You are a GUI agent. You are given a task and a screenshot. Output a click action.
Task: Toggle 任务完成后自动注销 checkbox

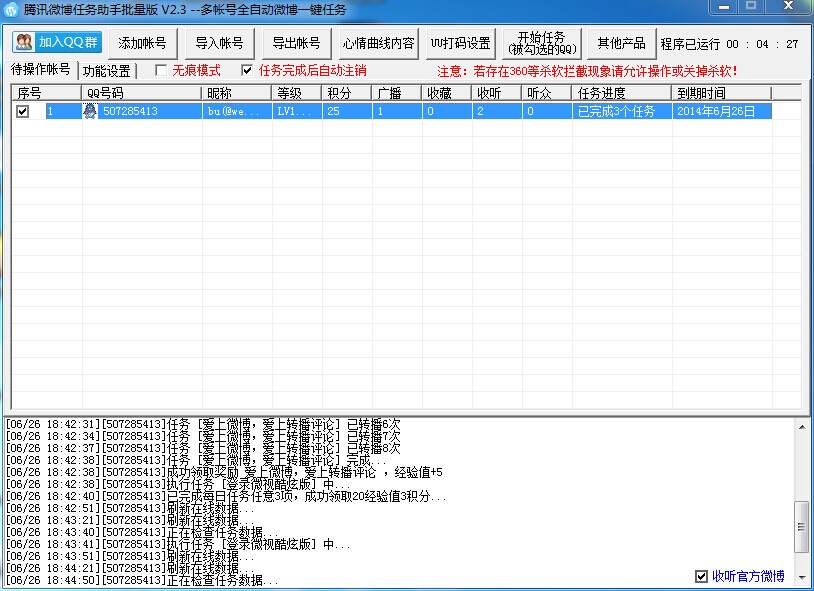click(x=247, y=70)
